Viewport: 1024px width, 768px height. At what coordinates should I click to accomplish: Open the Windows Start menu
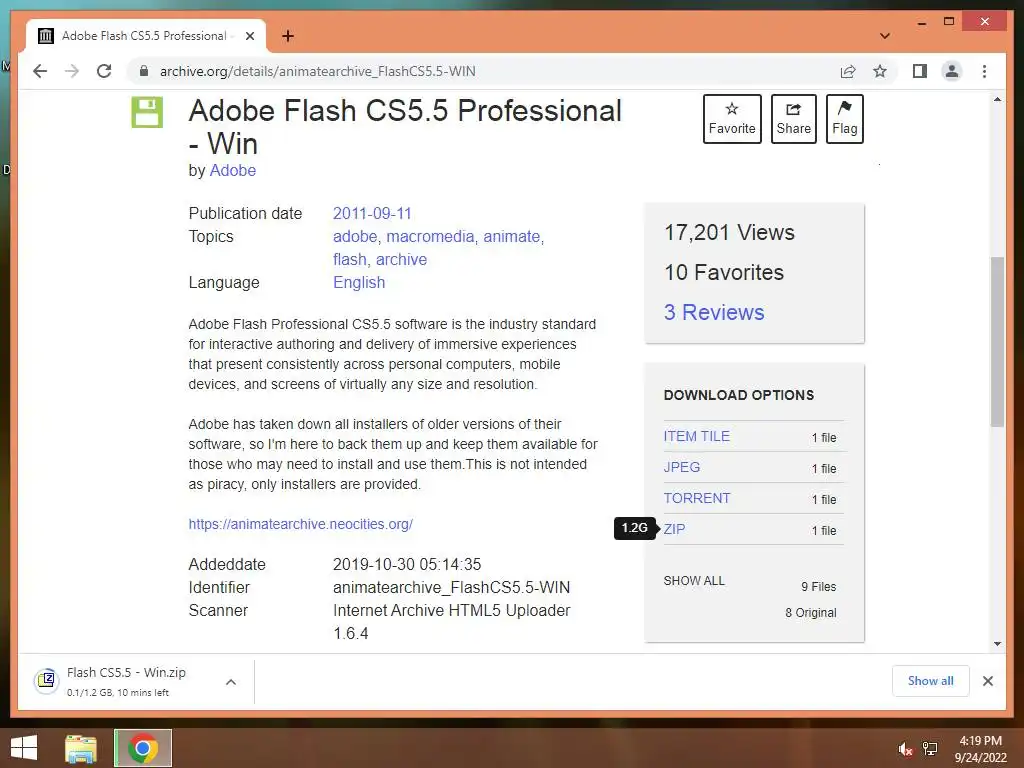pos(24,748)
